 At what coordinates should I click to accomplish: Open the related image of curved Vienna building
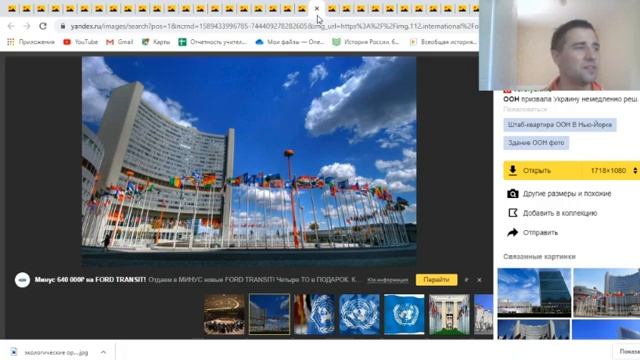(607, 293)
